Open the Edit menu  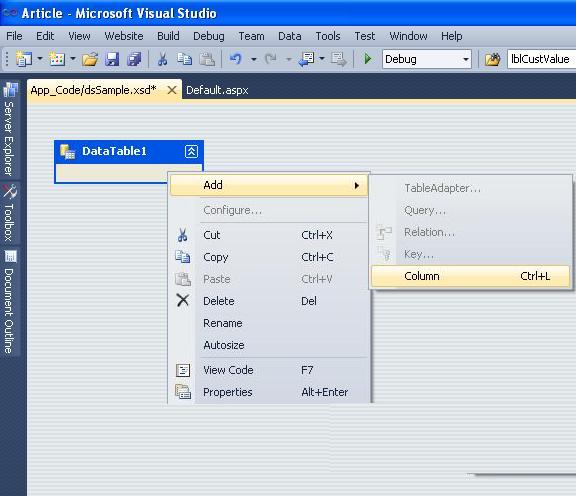[x=45, y=36]
